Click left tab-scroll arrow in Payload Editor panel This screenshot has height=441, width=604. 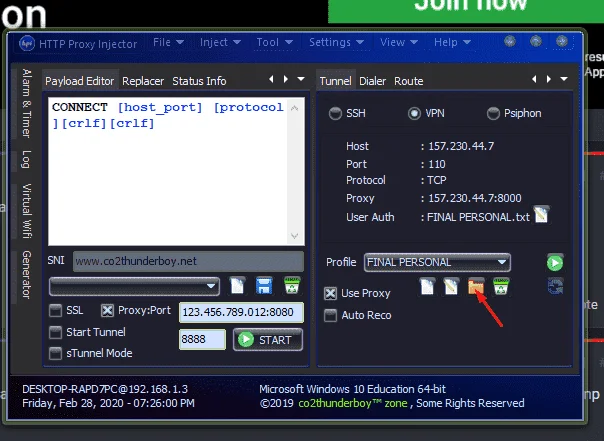271,79
